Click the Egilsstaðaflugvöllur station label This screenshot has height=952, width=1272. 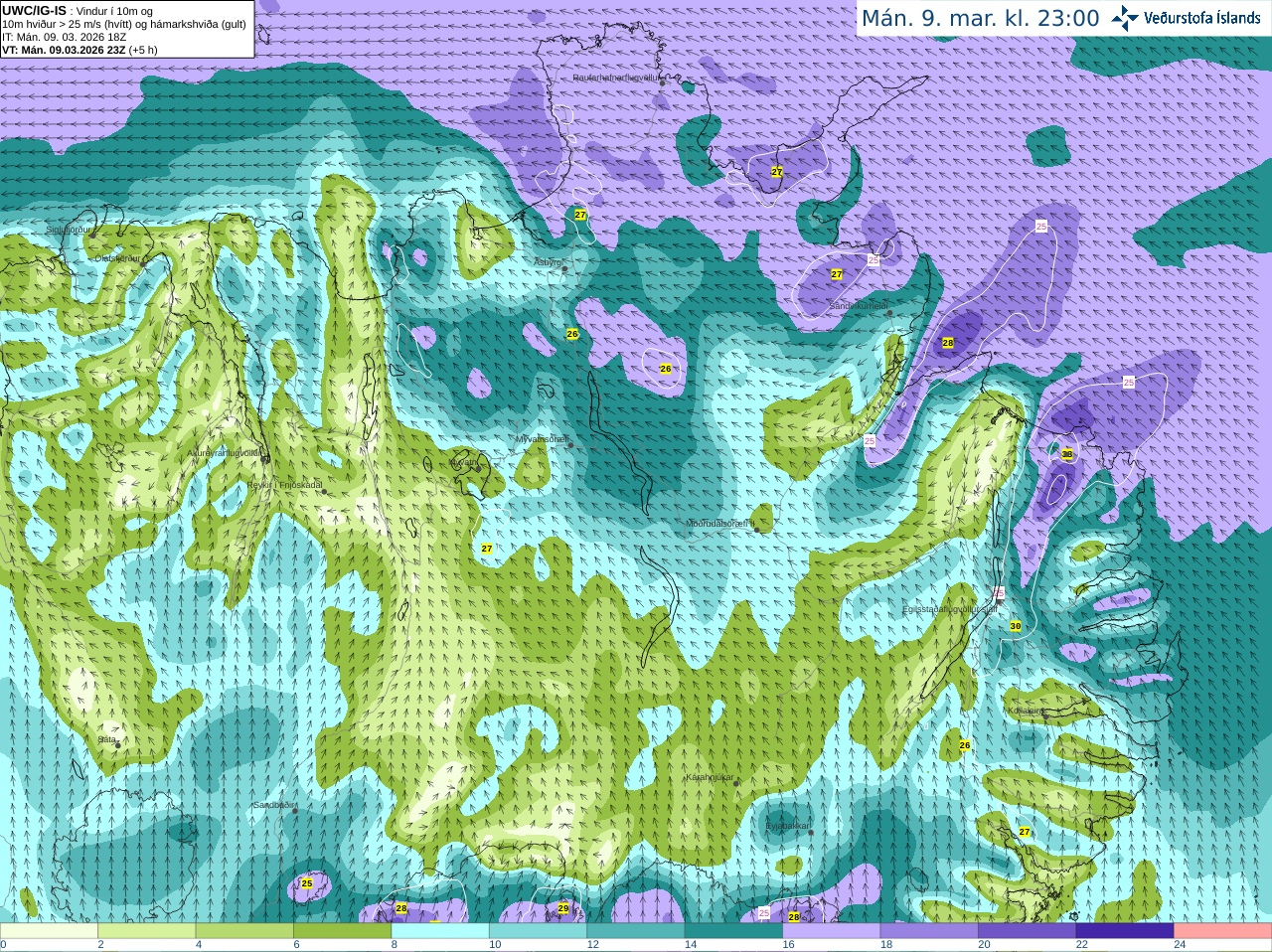point(949,608)
